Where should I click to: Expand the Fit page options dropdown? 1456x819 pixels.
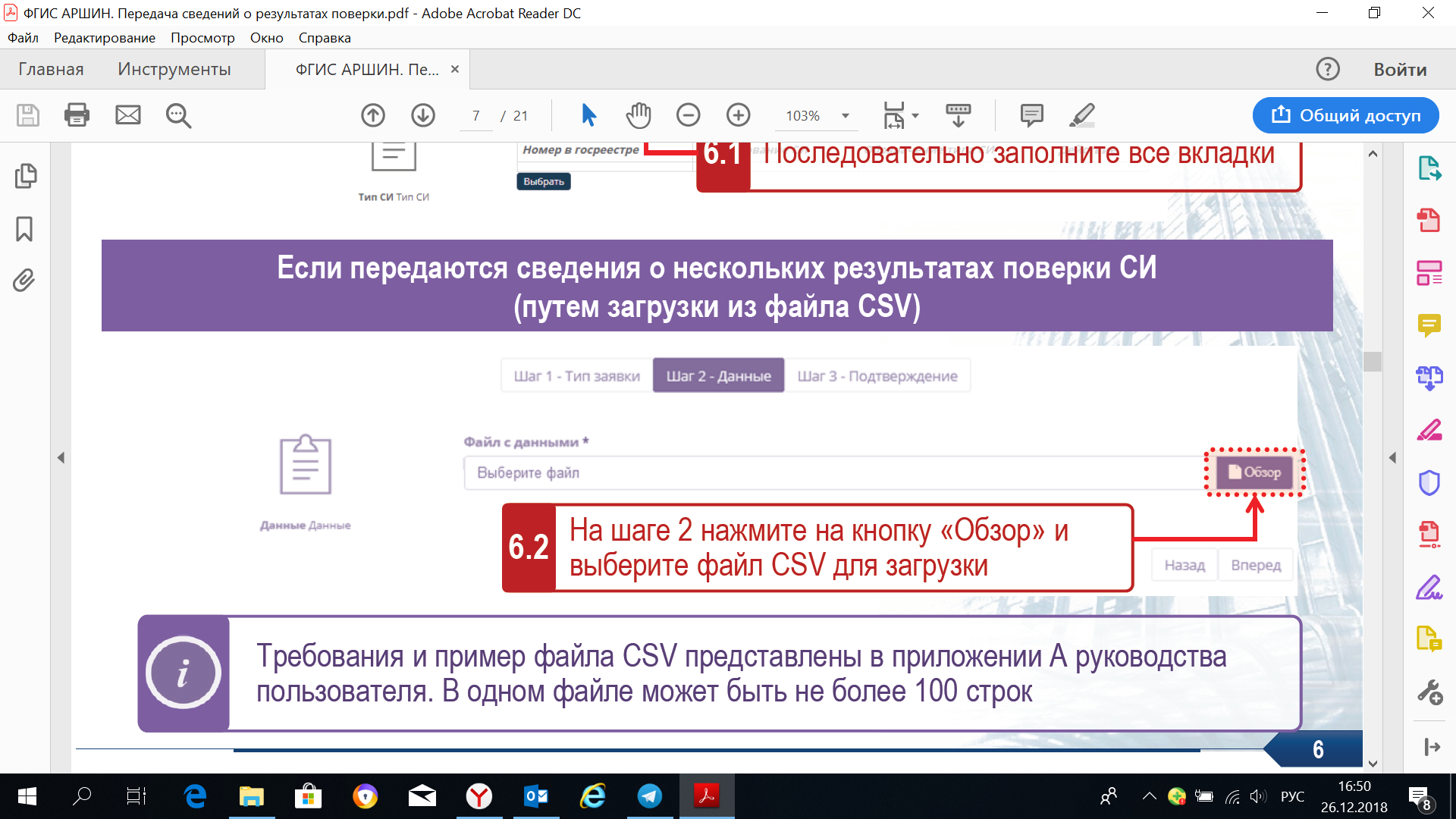tap(915, 116)
